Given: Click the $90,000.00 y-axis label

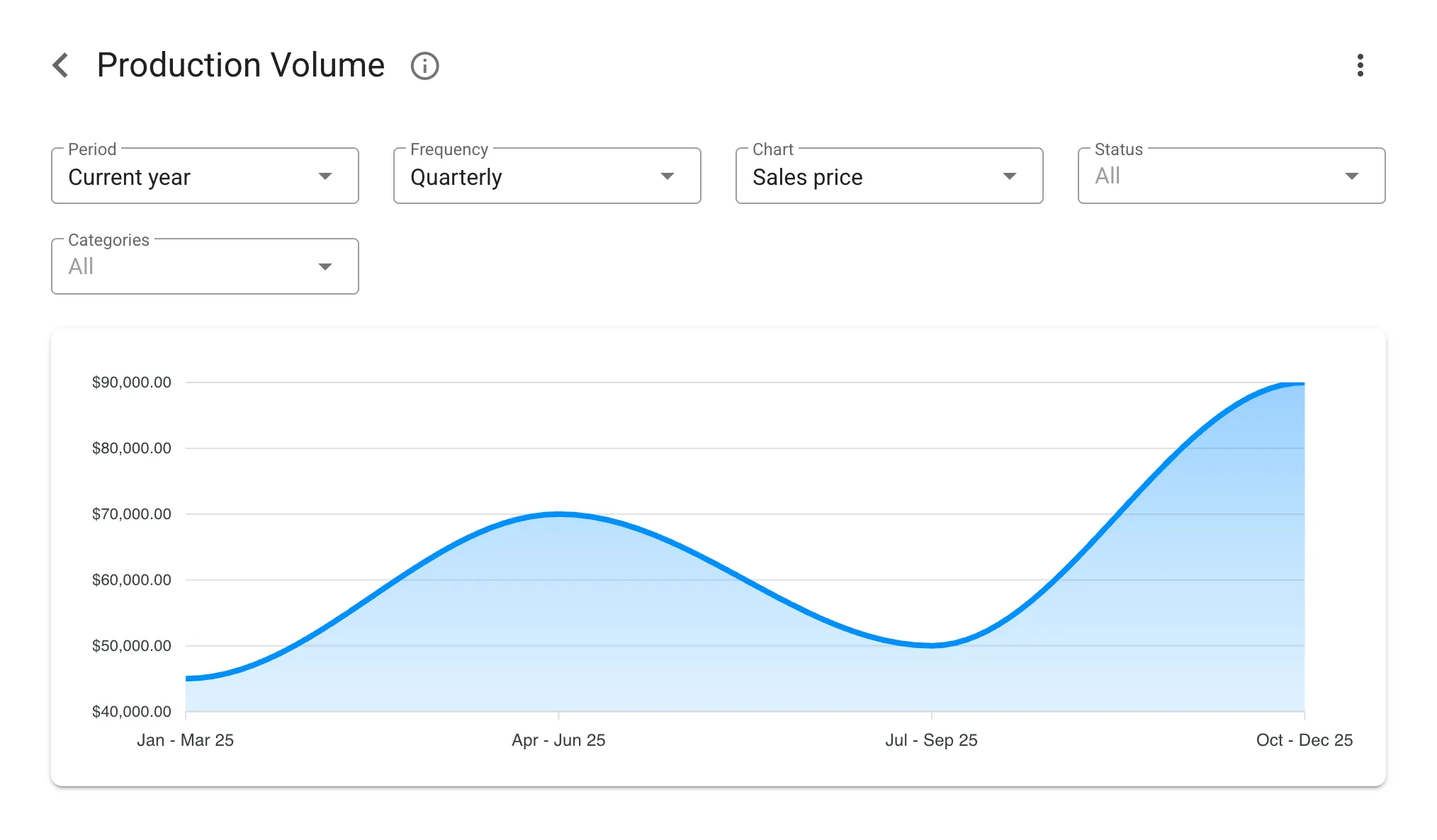Looking at the screenshot, I should (x=132, y=382).
